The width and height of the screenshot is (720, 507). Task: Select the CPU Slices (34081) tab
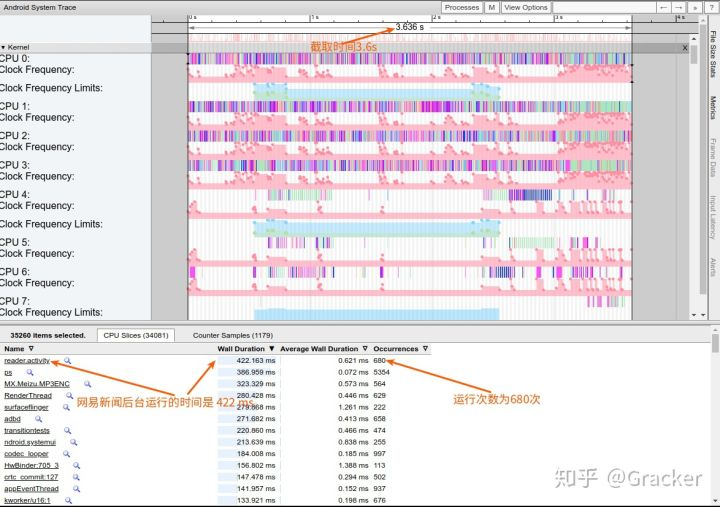click(x=136, y=335)
